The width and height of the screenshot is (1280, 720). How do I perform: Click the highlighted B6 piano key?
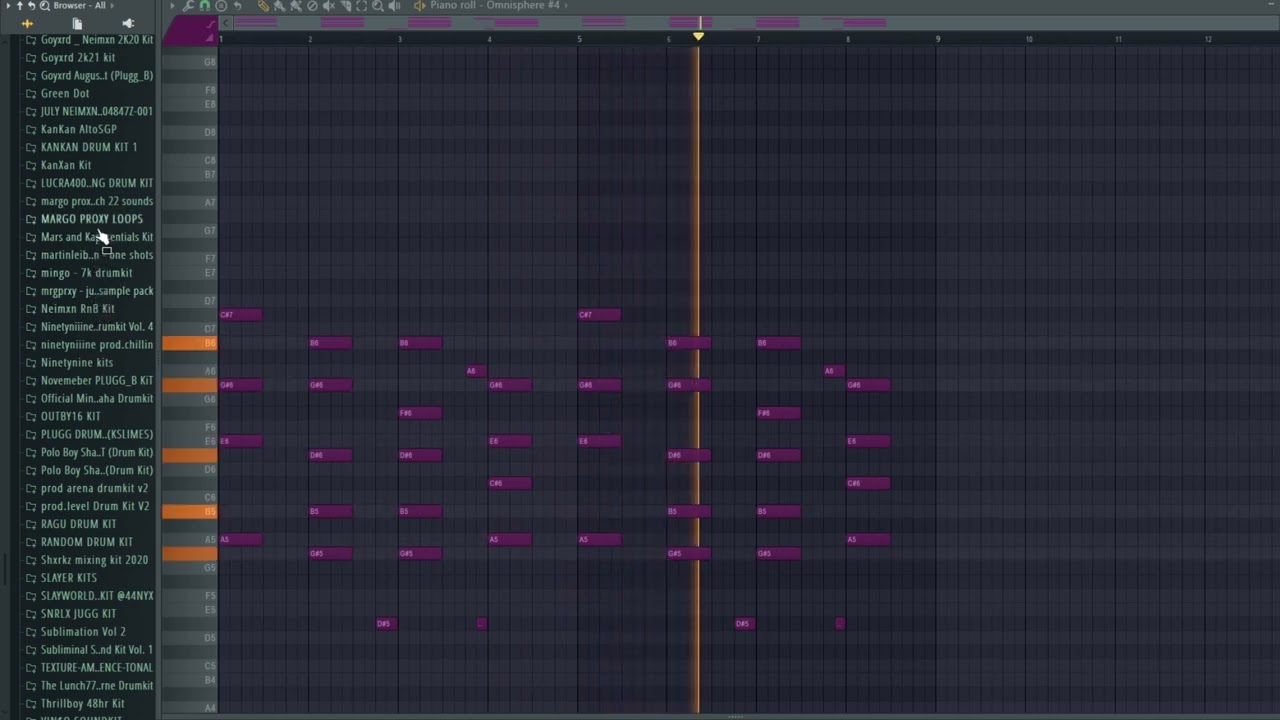point(189,343)
